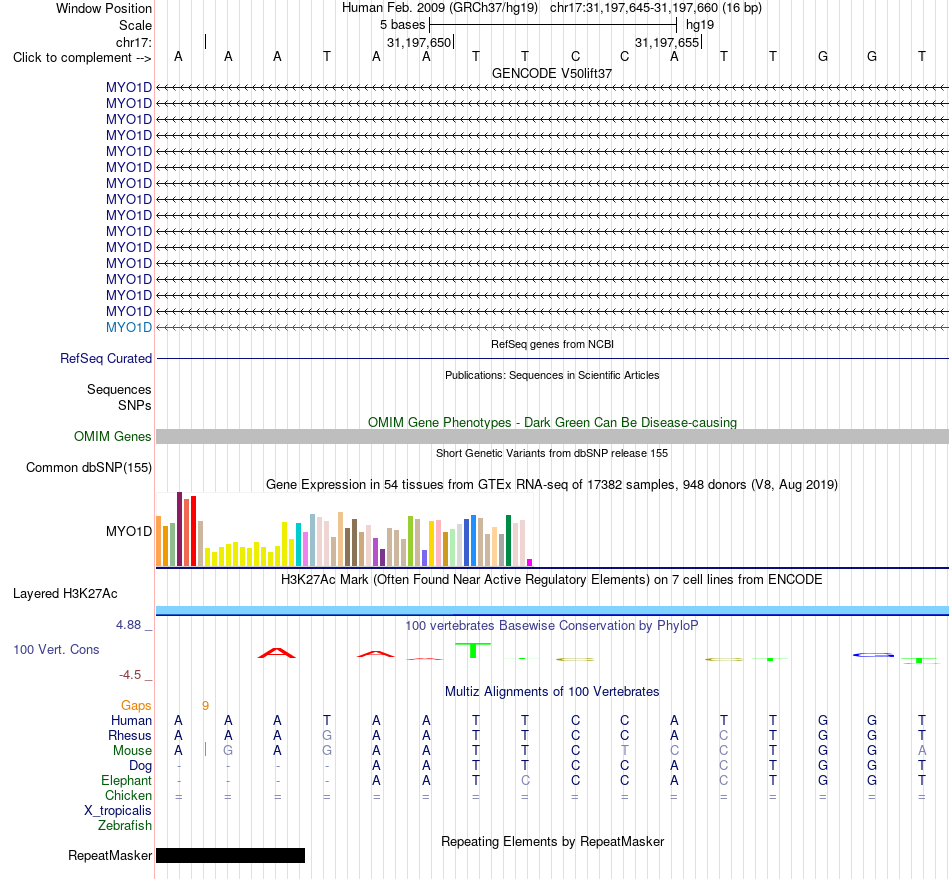The image size is (950, 879).
Task: Open the OMIM Gene Phenotypes track title
Action: pos(552,422)
